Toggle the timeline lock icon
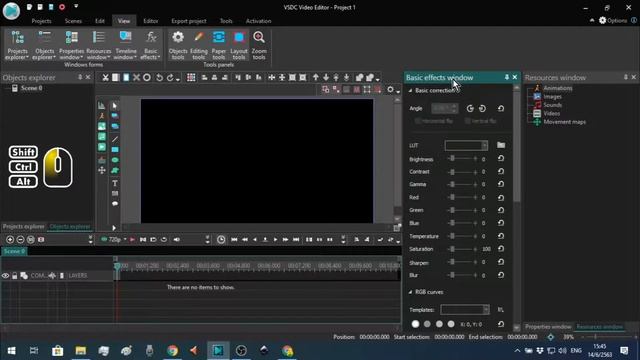The image size is (640, 360). point(15,276)
